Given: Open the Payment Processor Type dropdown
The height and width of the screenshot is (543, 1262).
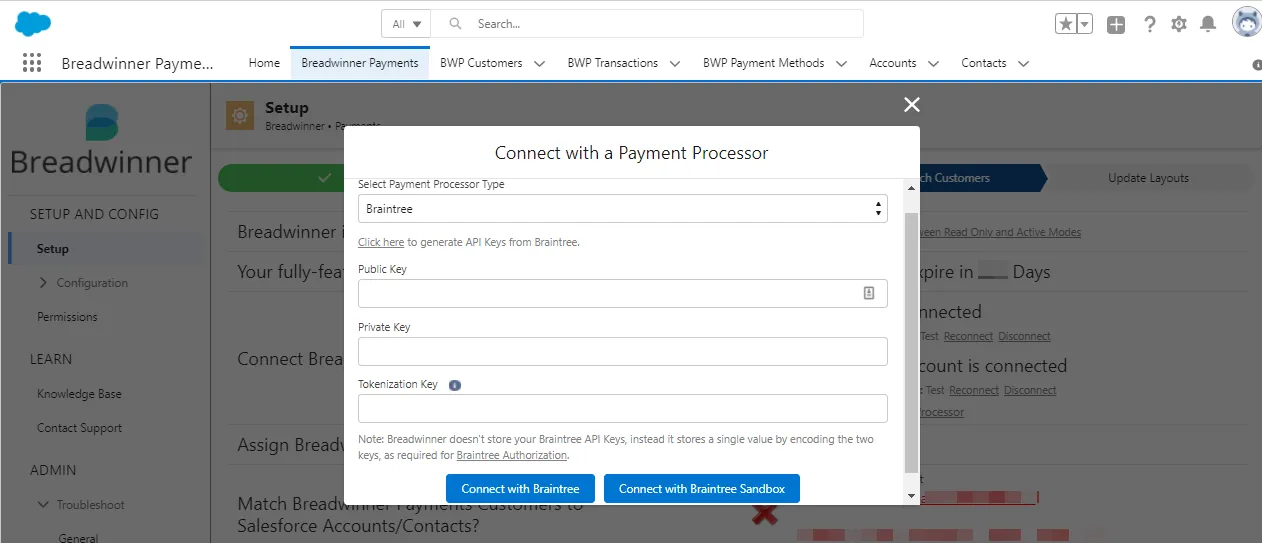Looking at the screenshot, I should pos(622,209).
